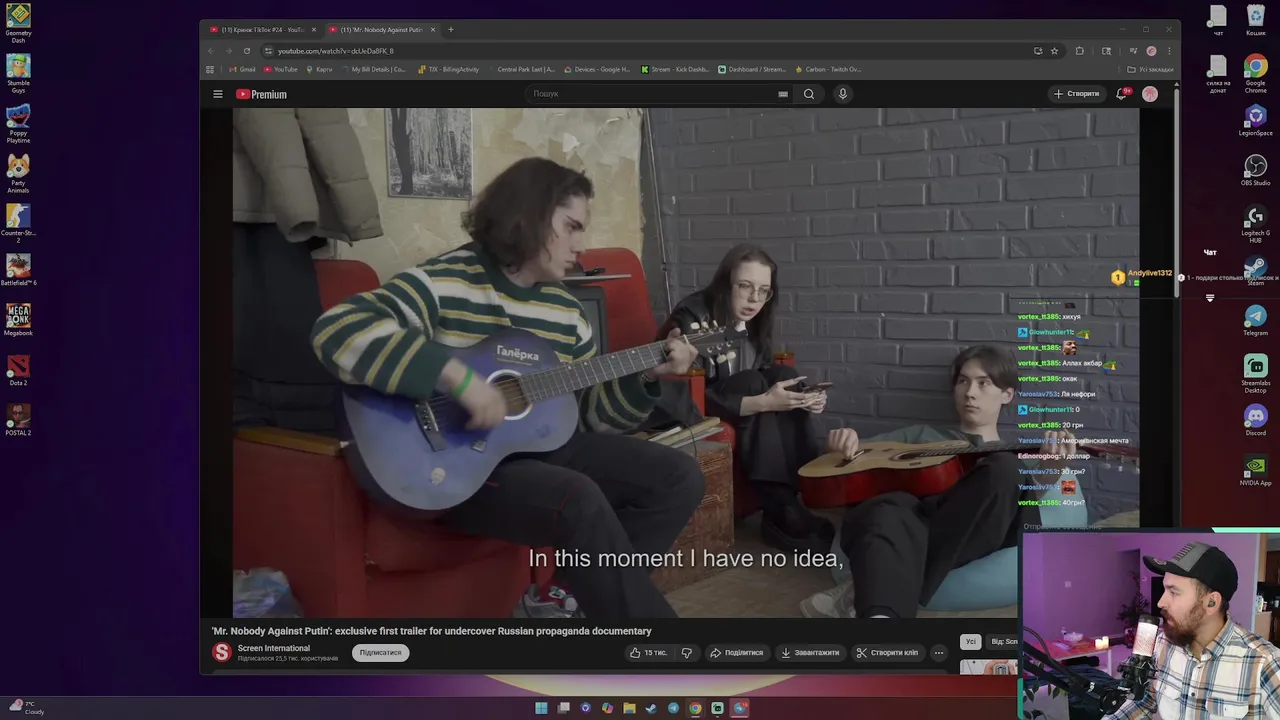
Task: Click the Підписатися subscribe button
Action: click(x=380, y=653)
